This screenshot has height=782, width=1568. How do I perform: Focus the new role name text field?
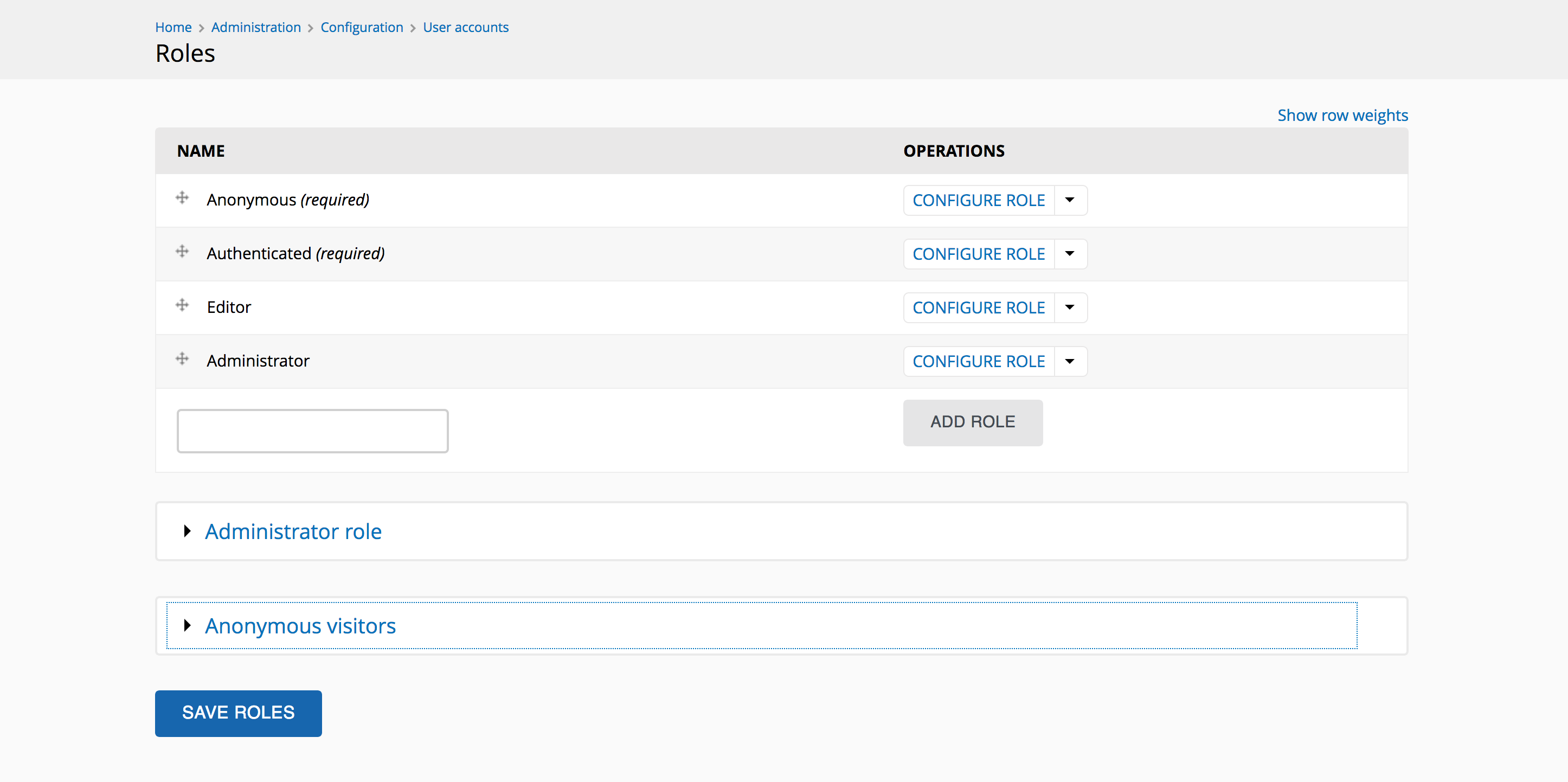(313, 431)
